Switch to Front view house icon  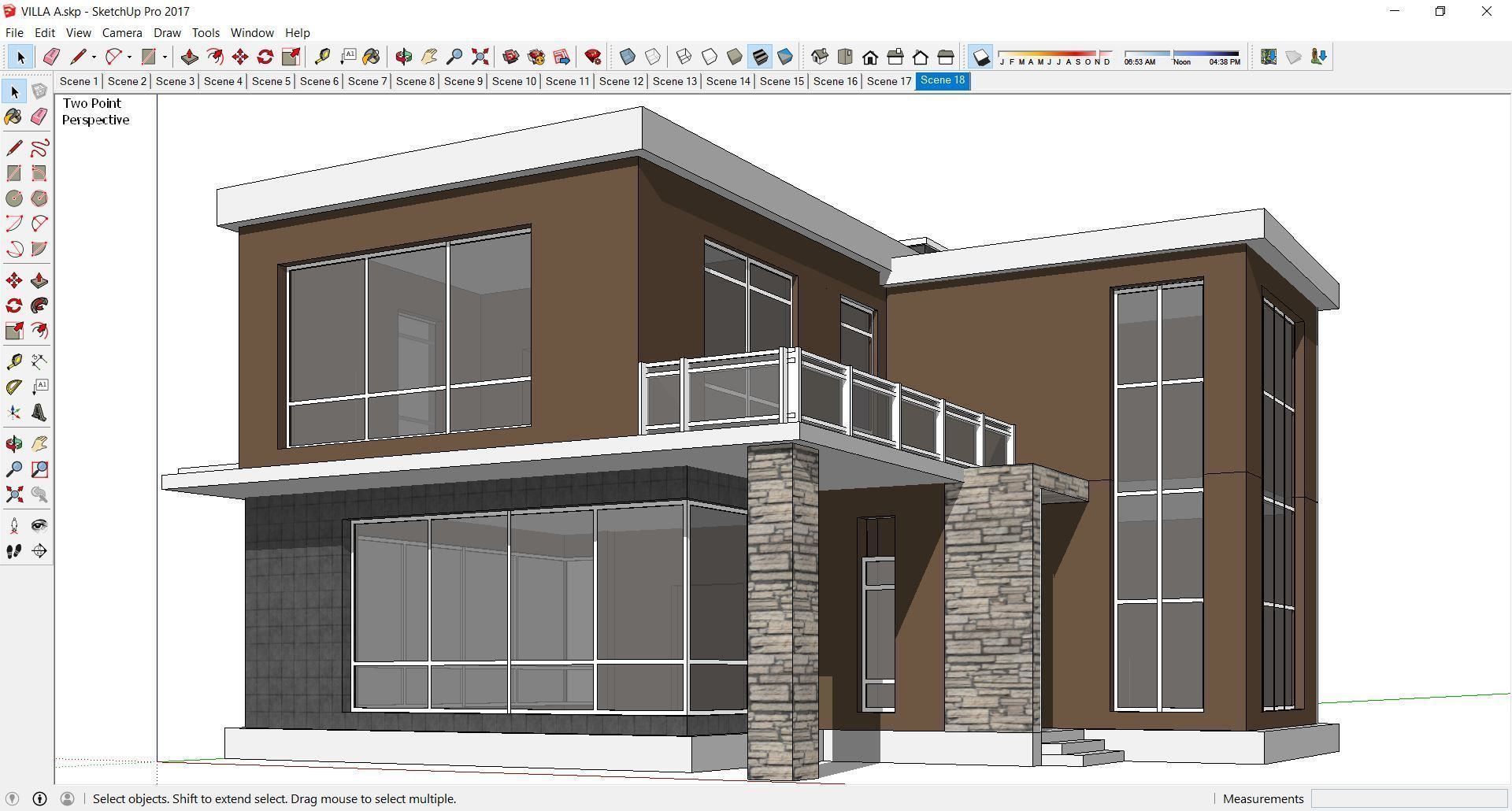pos(870,57)
